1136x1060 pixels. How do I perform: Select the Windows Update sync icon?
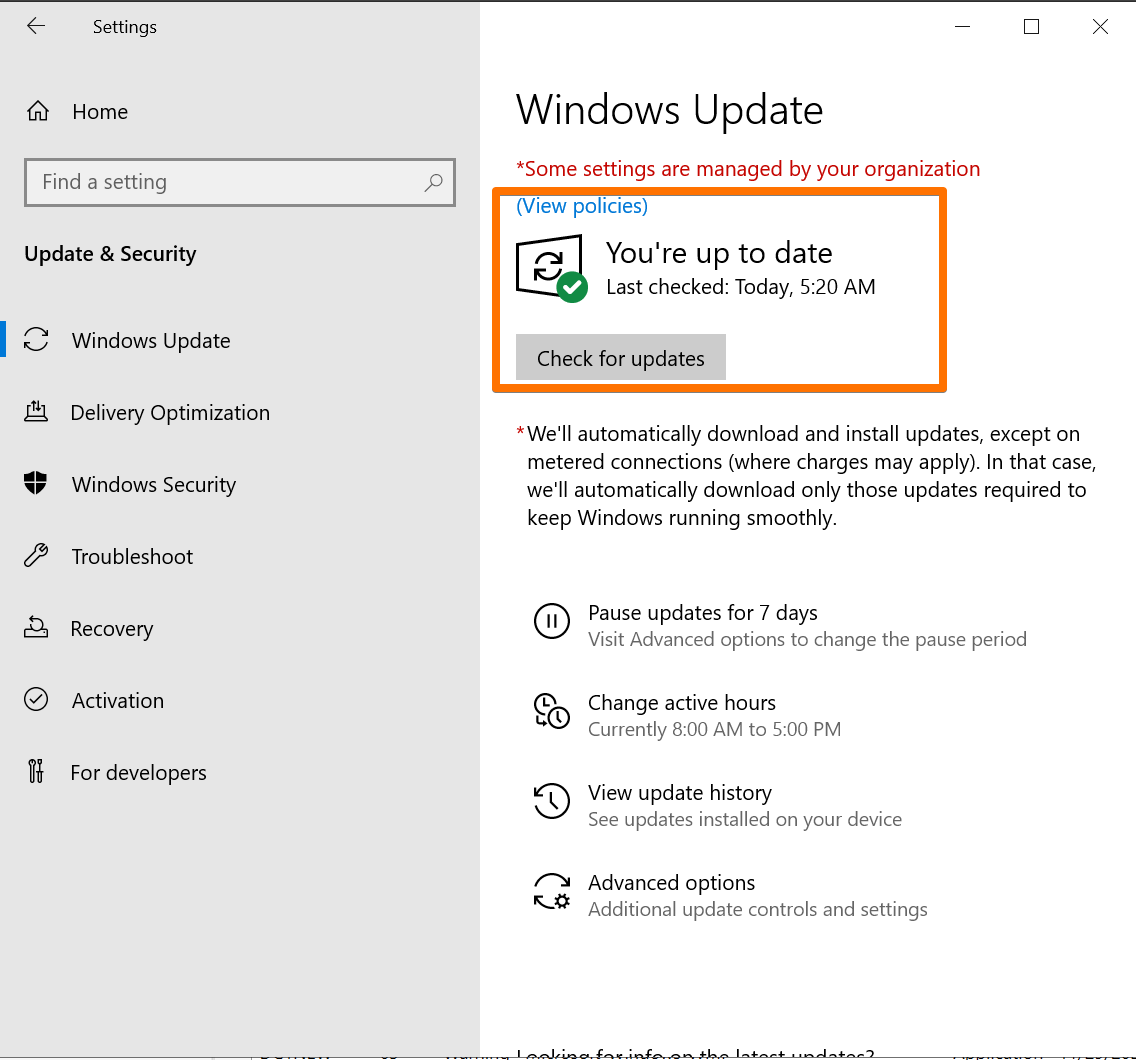[x=37, y=340]
